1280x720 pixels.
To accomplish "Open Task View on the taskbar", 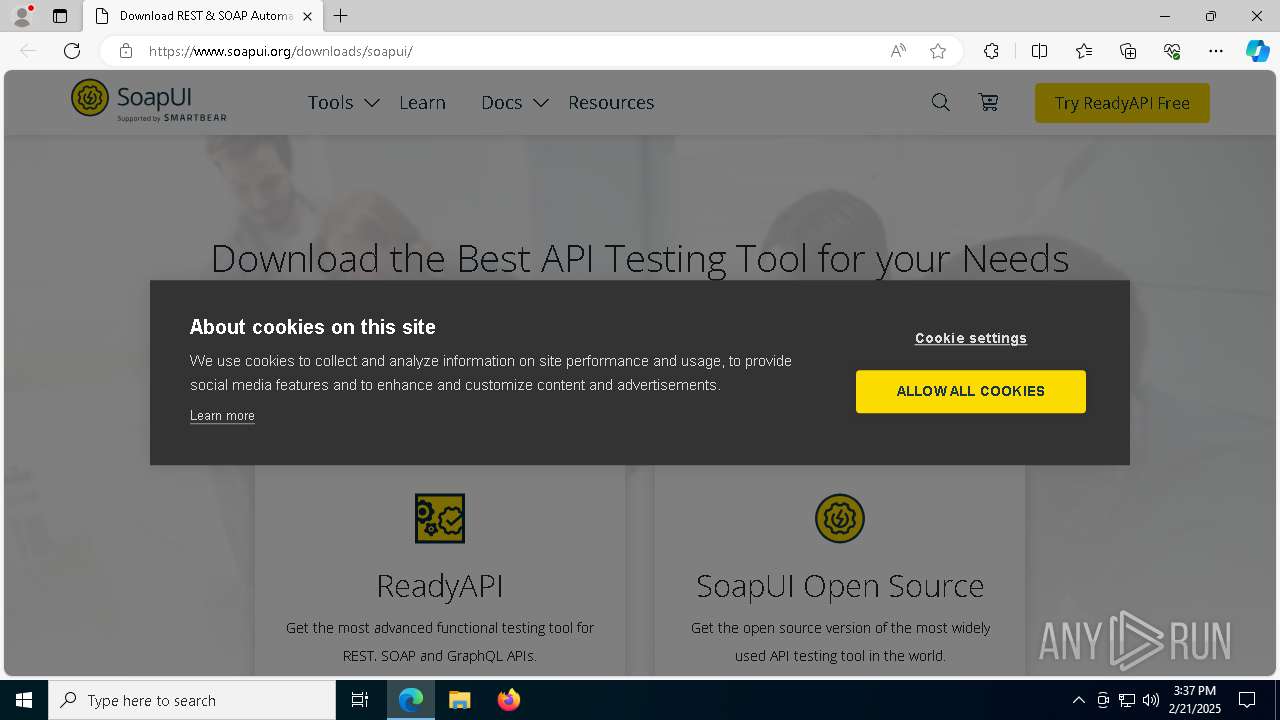I will pos(360,700).
